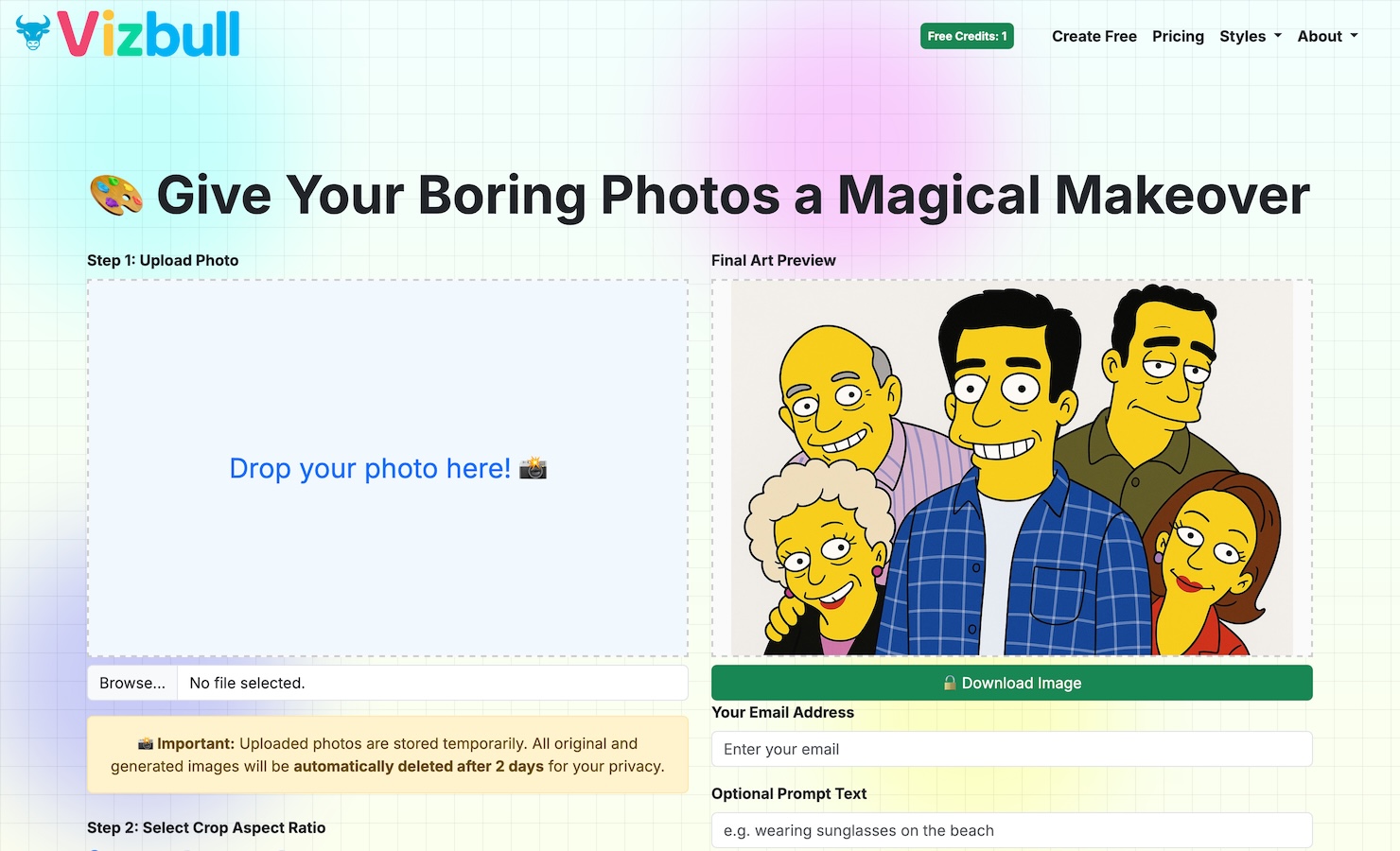Image resolution: width=1400 pixels, height=851 pixels.
Task: Focus the Optional Prompt Text field
Action: point(1012,830)
